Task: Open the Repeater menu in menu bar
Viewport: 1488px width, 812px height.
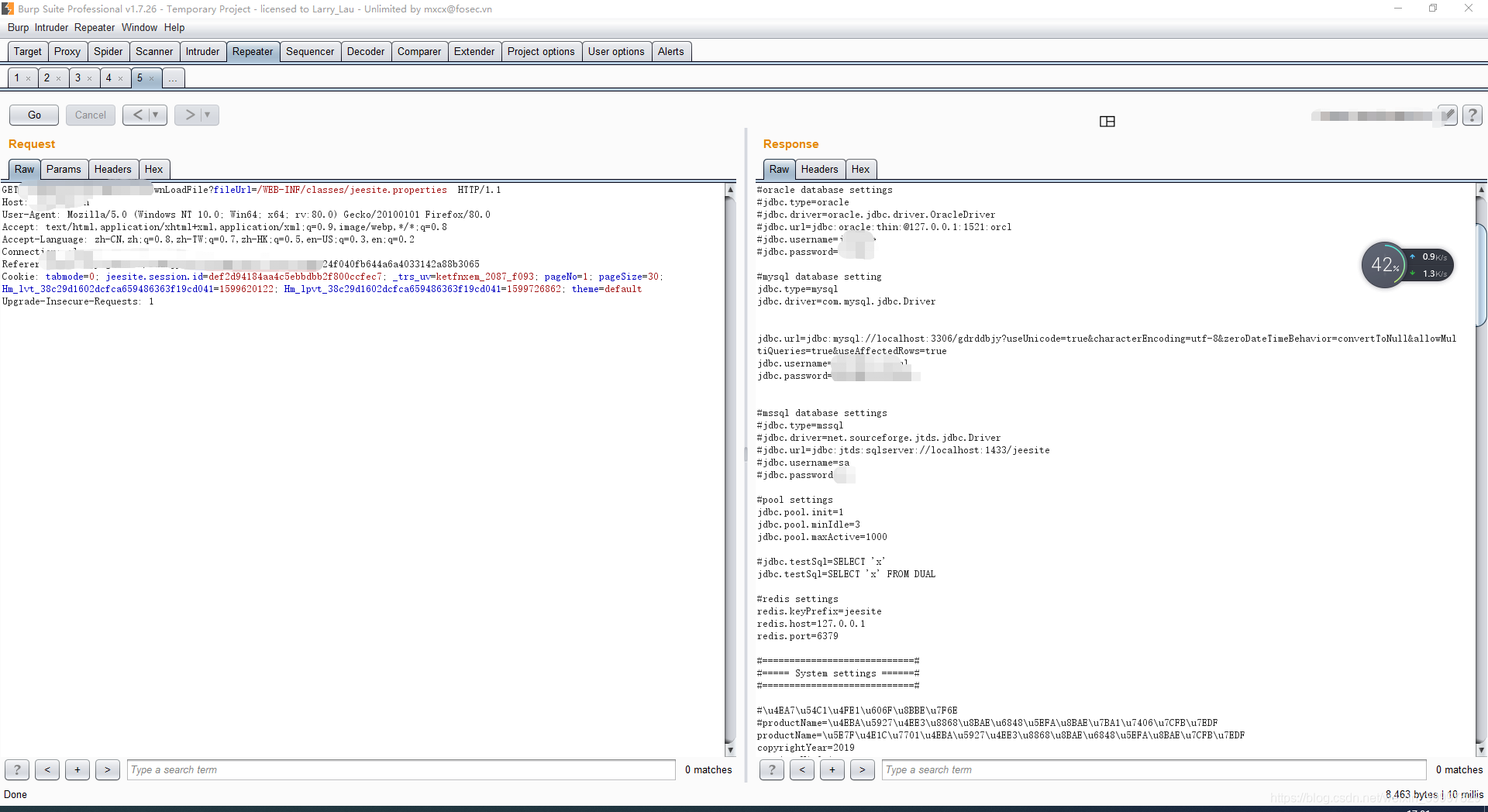Action: (95, 27)
